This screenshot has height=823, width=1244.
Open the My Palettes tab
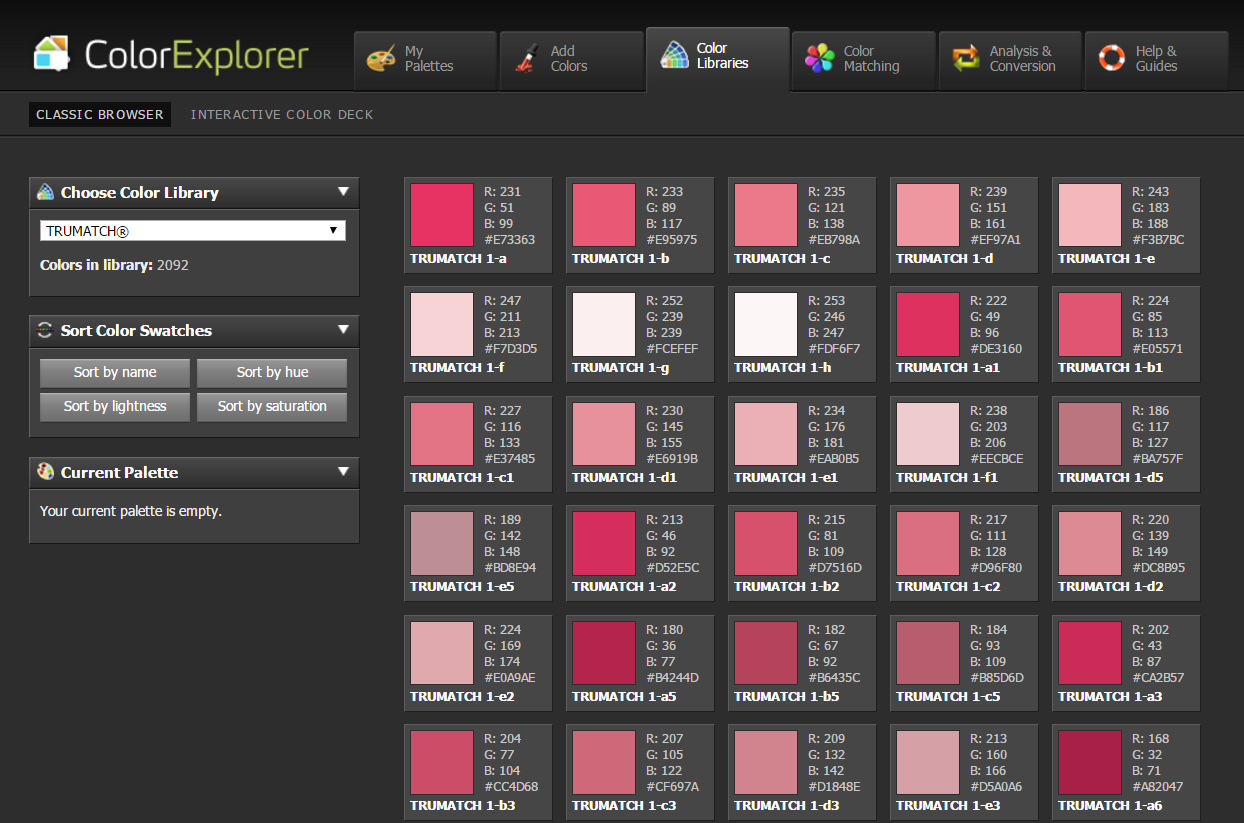pos(425,60)
